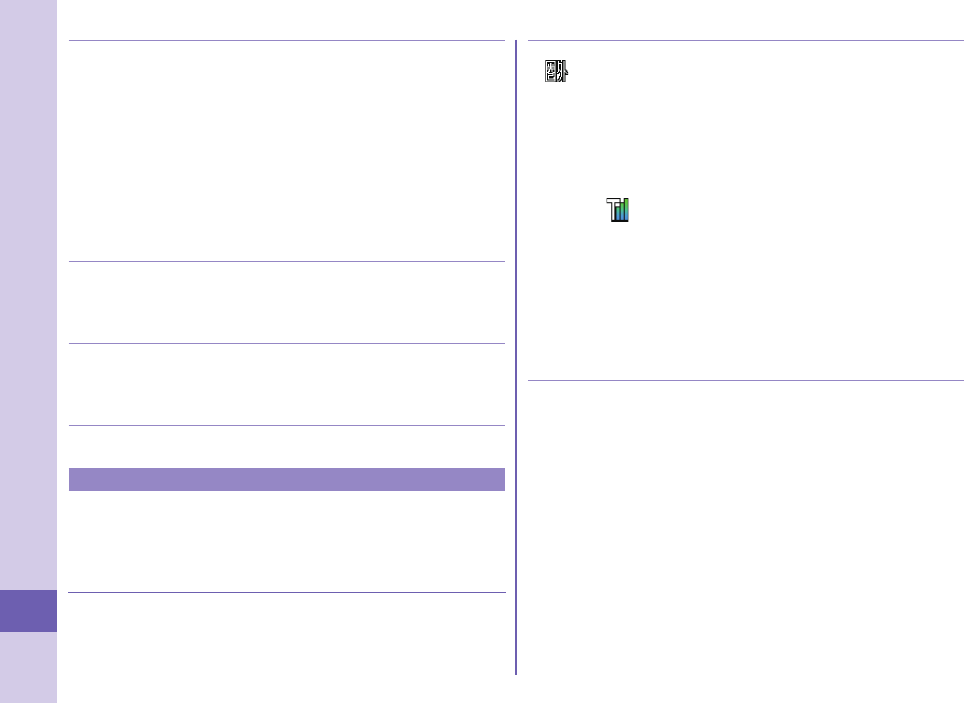The width and height of the screenshot is (964, 703).
Task: Click the rule directly above the 圏外 icon
Action: 745,41
